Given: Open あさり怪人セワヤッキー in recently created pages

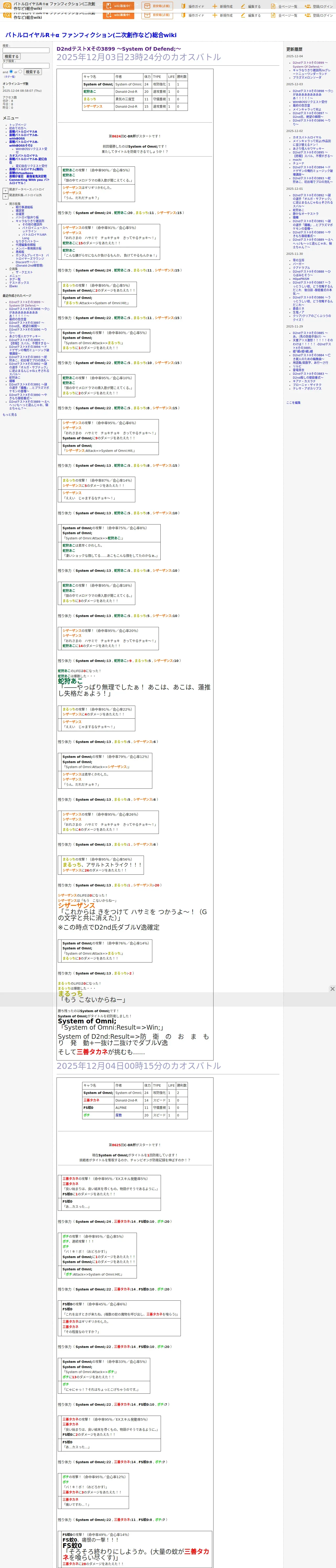Looking at the screenshot, I should click(25, 336).
